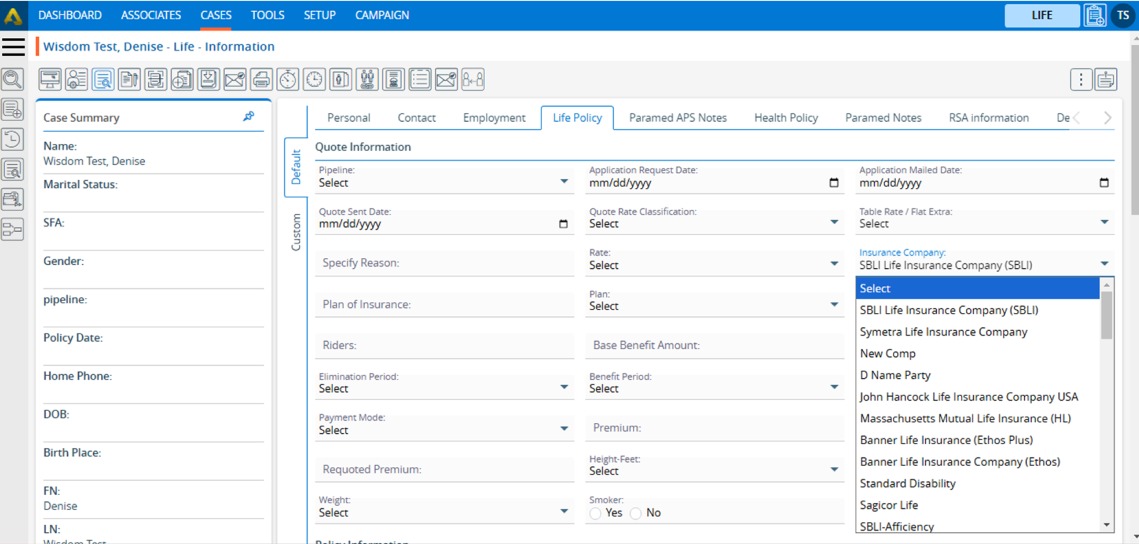Select Yes for Smoker
The image size is (1139, 544).
[x=596, y=513]
